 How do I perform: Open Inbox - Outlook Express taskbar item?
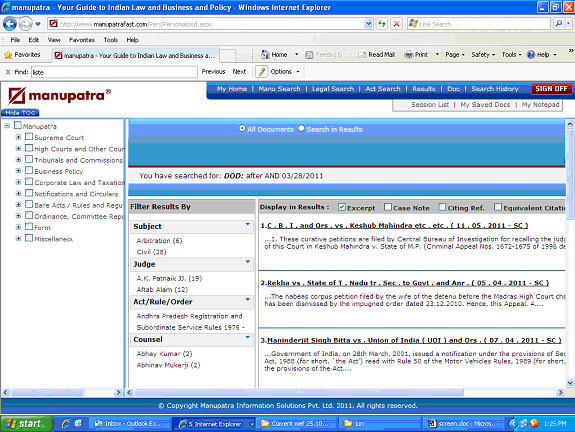click(x=130, y=424)
